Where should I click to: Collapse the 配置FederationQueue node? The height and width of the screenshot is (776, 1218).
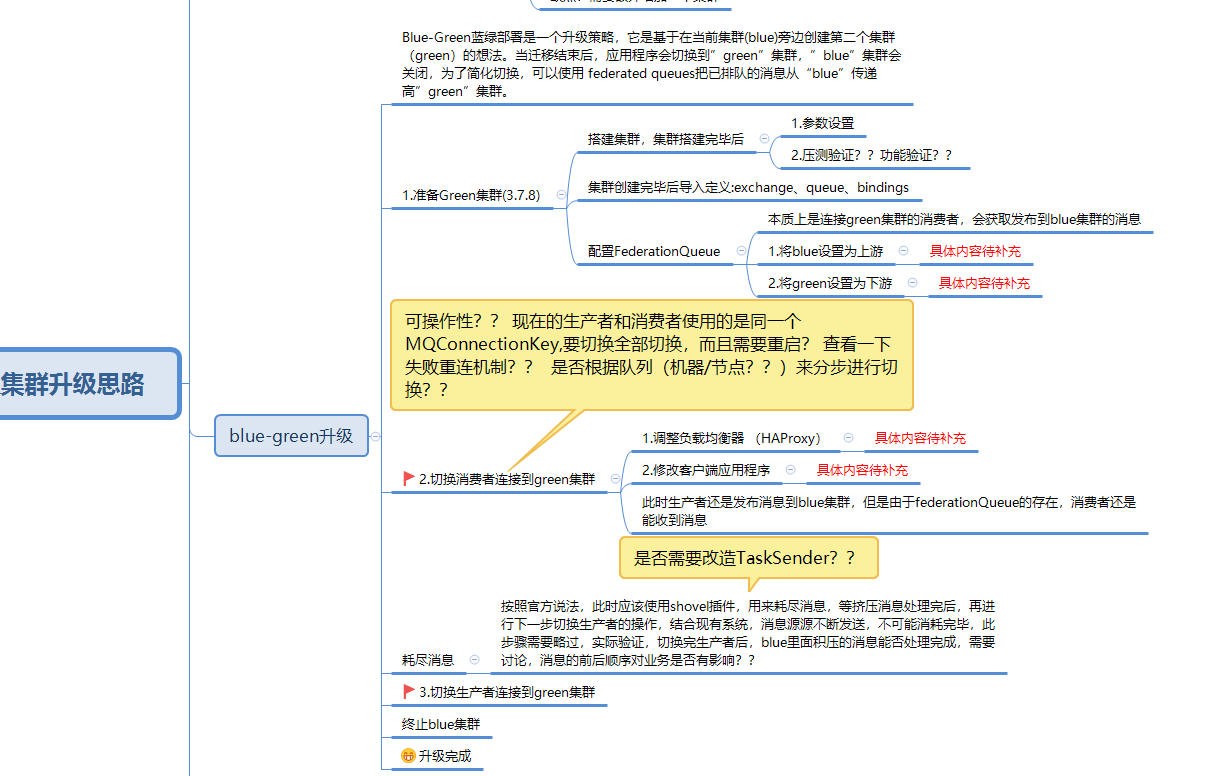tap(741, 251)
